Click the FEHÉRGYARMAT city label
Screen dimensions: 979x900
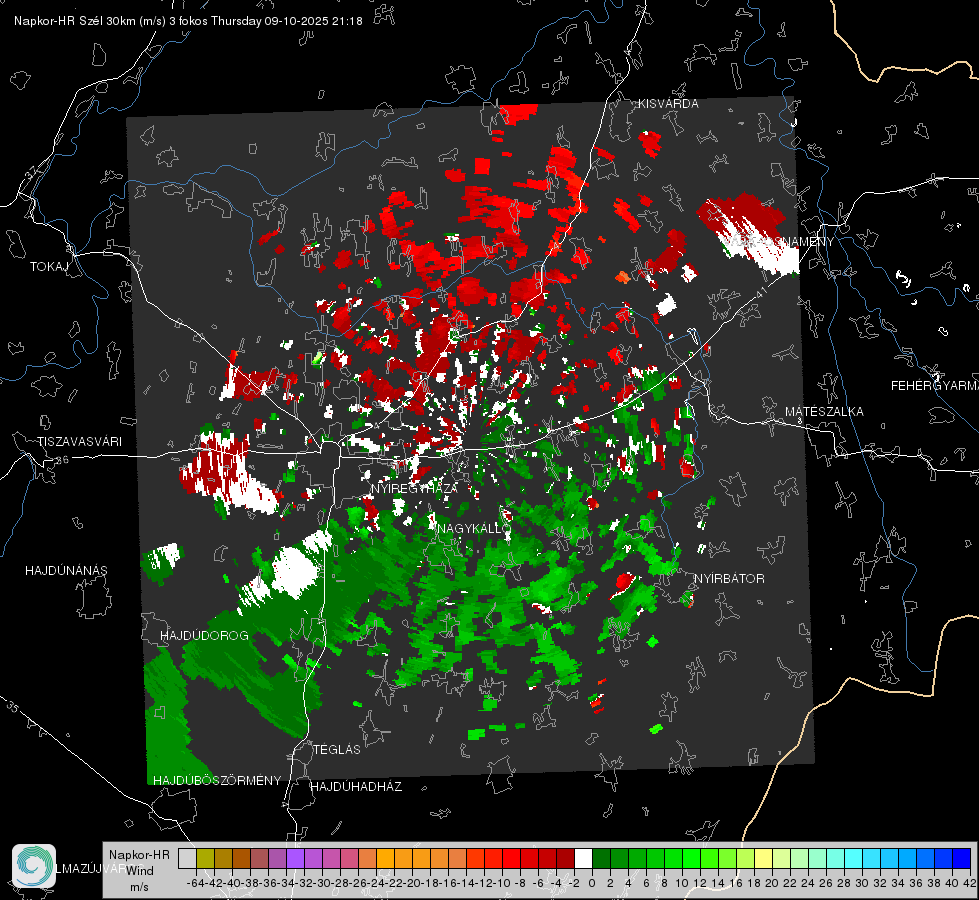click(x=935, y=386)
